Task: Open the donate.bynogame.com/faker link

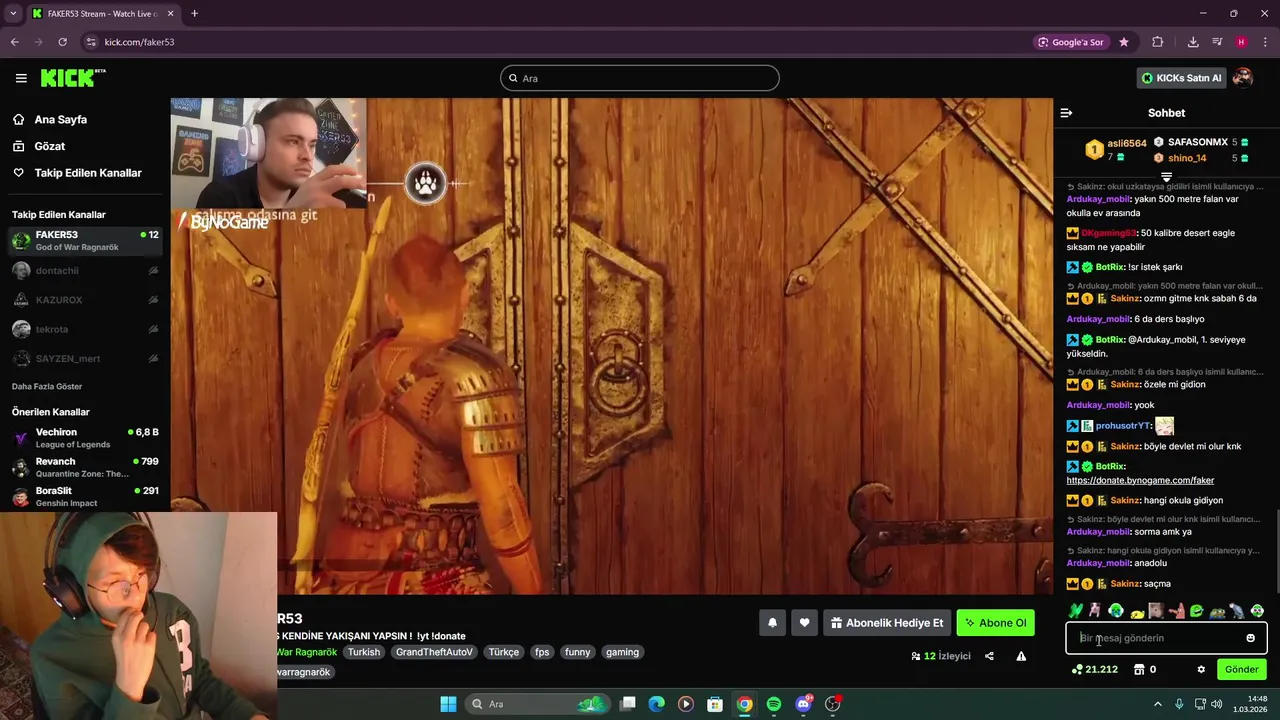Action: [x=1140, y=480]
